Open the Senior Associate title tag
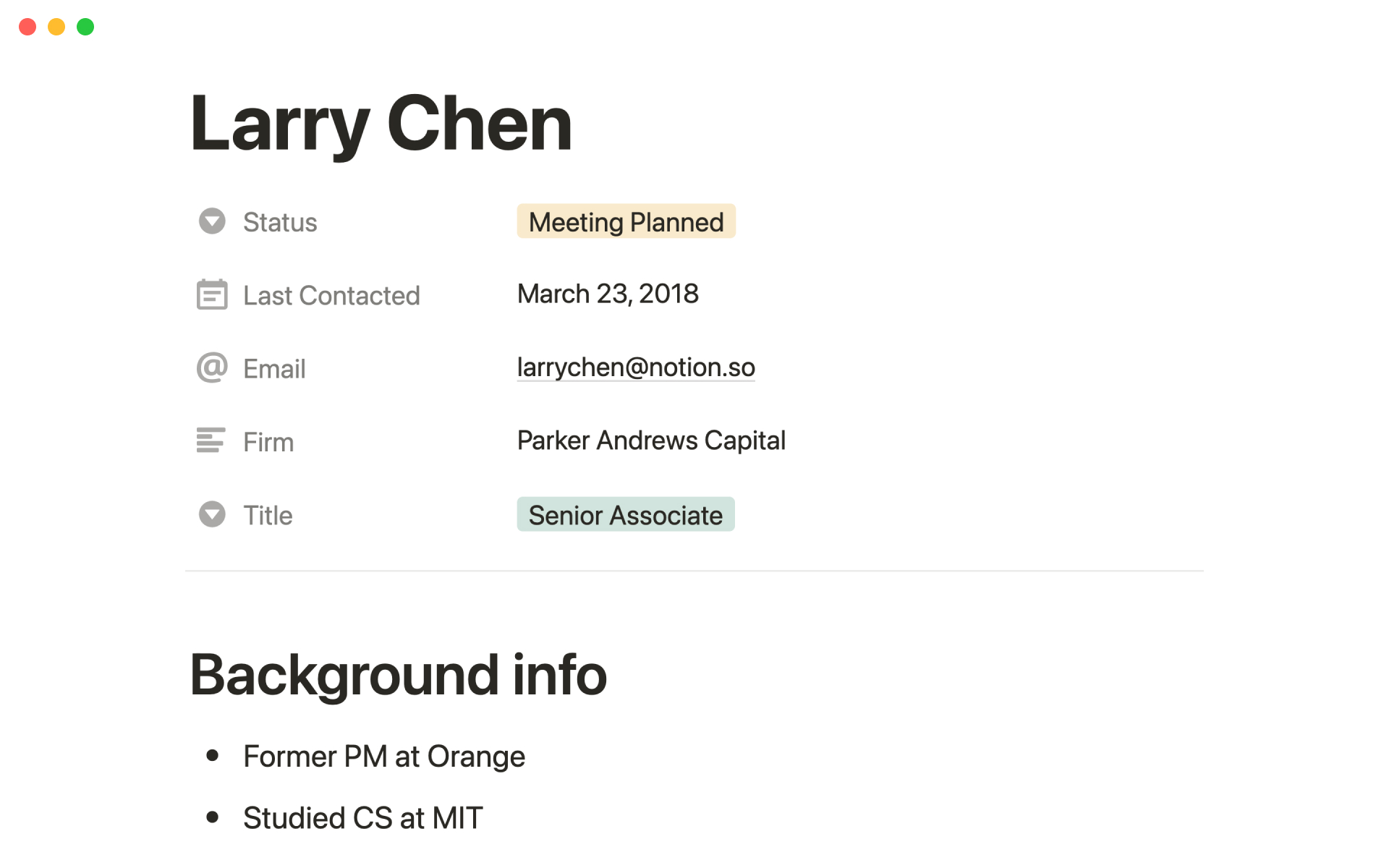 (x=625, y=514)
